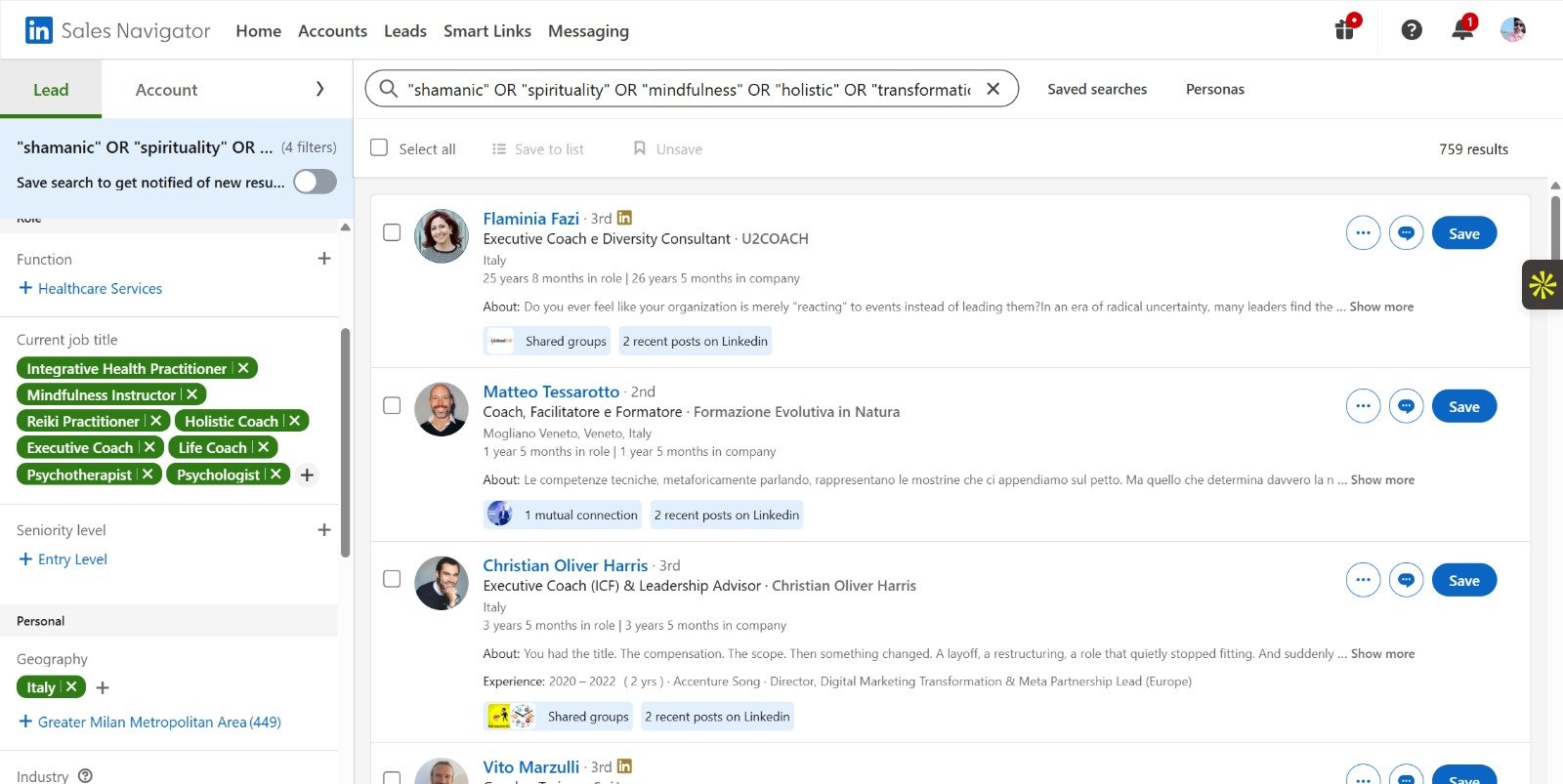Open the gift rewards icon
Viewport: 1563px width, 784px height.
[1346, 28]
